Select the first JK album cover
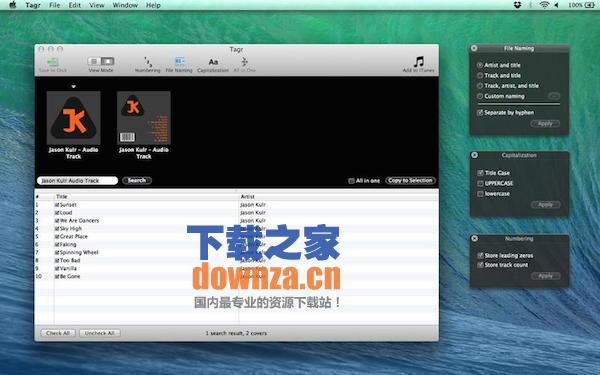This screenshot has width=600, height=375. pos(73,118)
